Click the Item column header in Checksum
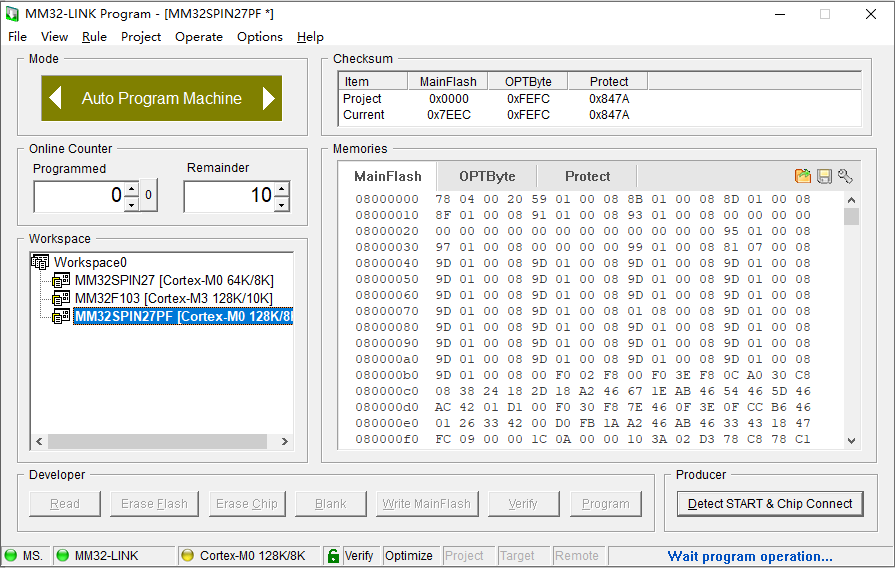The width and height of the screenshot is (895, 568). [x=373, y=82]
